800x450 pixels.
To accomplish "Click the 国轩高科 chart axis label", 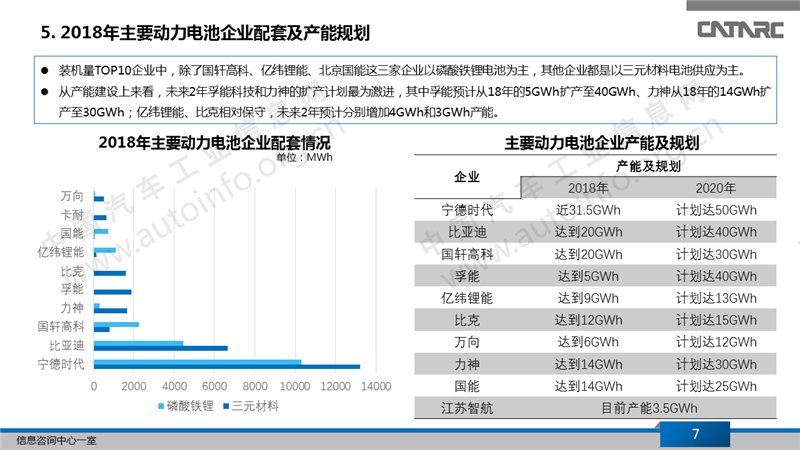I will [x=60, y=327].
